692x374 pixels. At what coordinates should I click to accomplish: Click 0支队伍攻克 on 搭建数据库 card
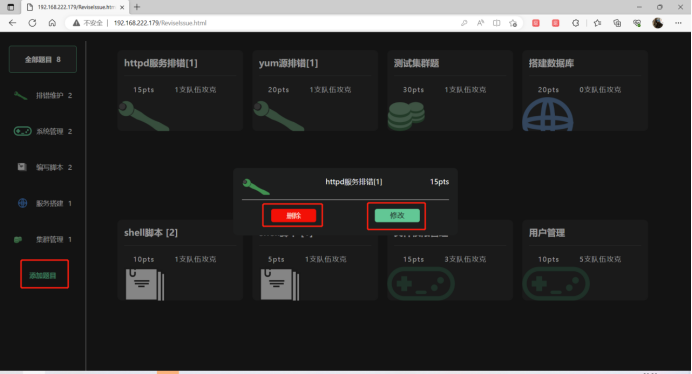pyautogui.click(x=600, y=90)
